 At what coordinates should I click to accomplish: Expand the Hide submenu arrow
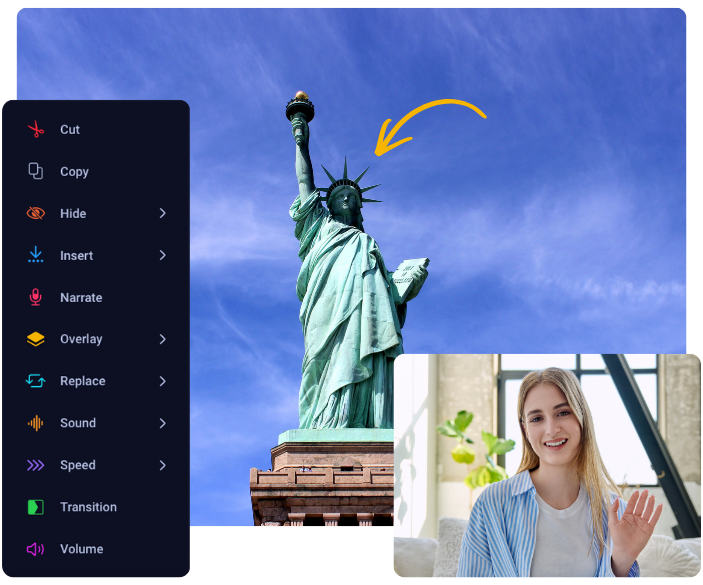[162, 213]
